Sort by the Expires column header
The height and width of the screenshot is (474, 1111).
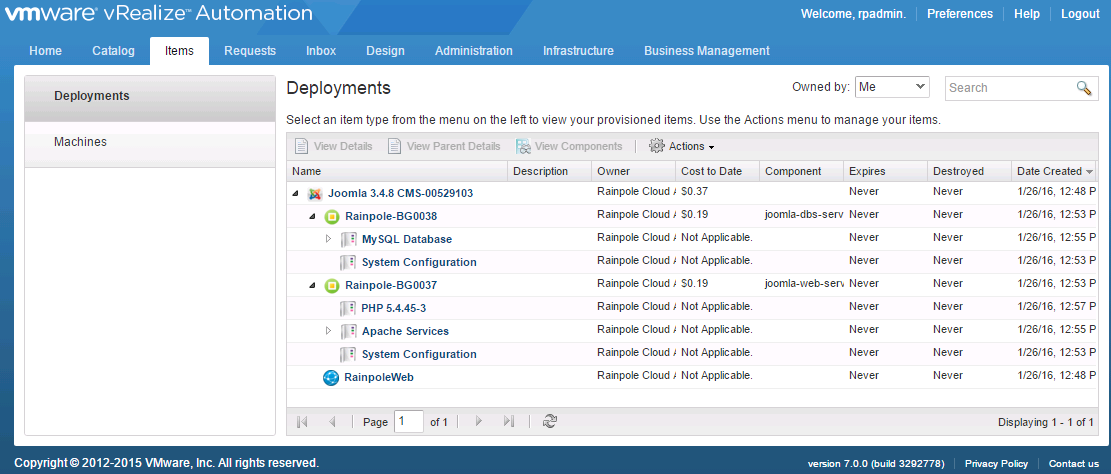pyautogui.click(x=885, y=171)
